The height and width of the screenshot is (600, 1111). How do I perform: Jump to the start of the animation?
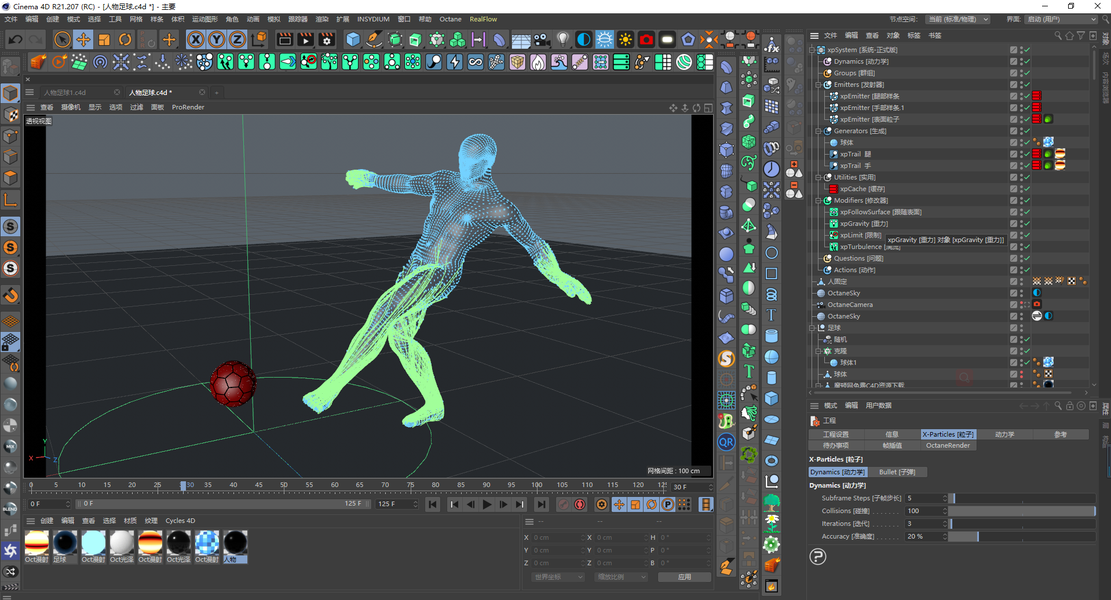pyautogui.click(x=432, y=504)
